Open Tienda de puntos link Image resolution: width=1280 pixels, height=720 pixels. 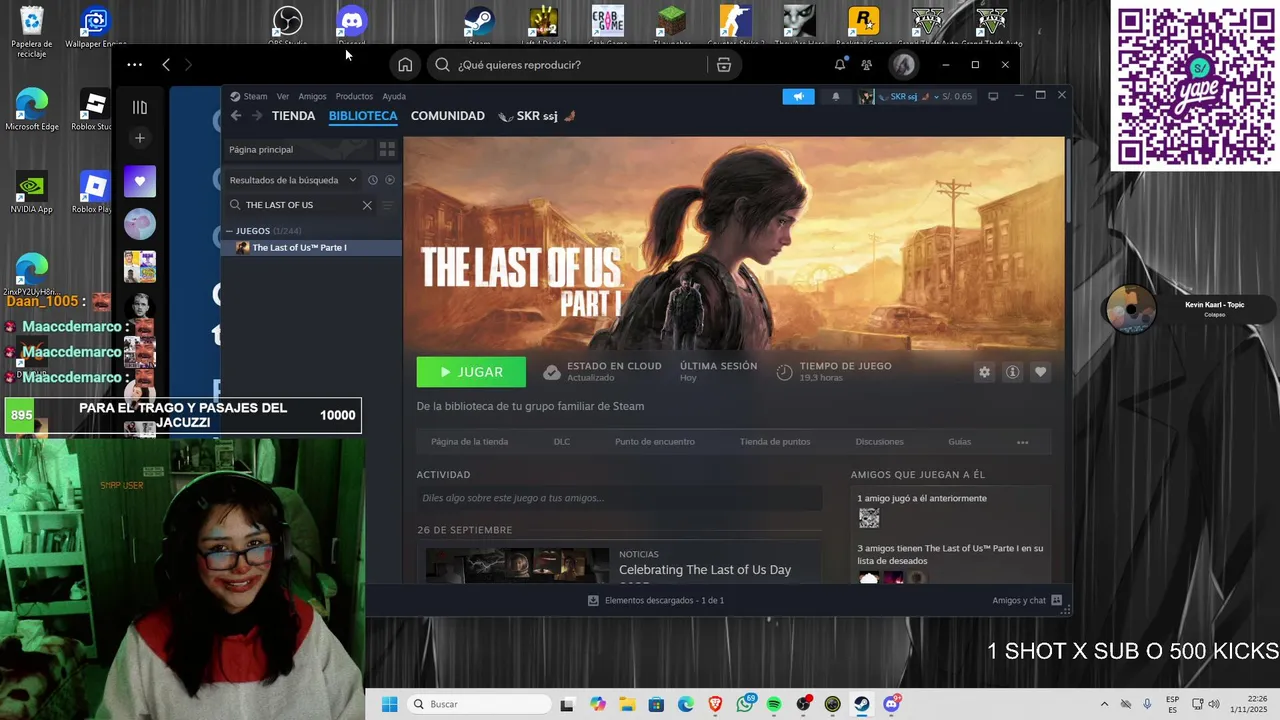(x=775, y=442)
